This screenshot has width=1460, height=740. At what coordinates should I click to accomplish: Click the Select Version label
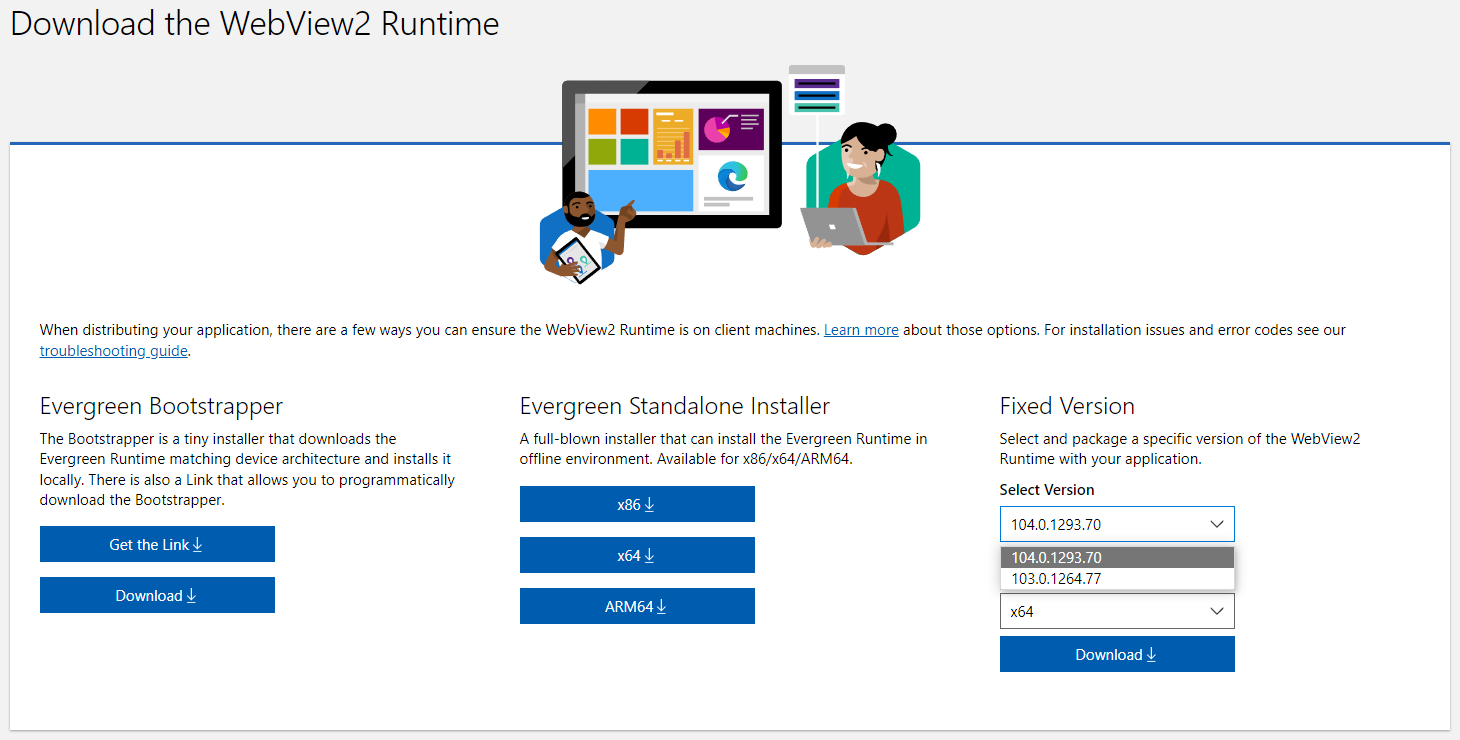[x=1047, y=490]
